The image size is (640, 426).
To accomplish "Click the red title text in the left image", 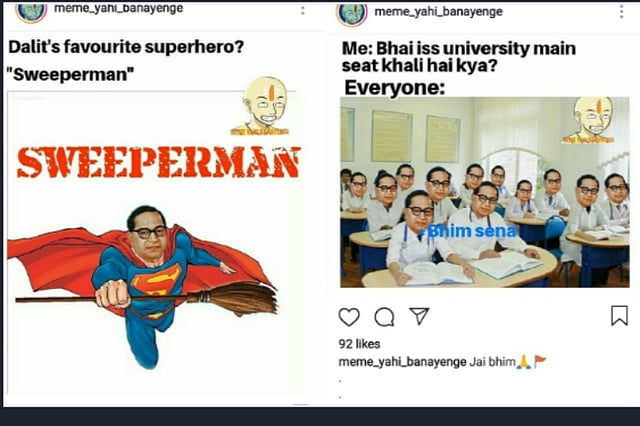I will [x=159, y=162].
